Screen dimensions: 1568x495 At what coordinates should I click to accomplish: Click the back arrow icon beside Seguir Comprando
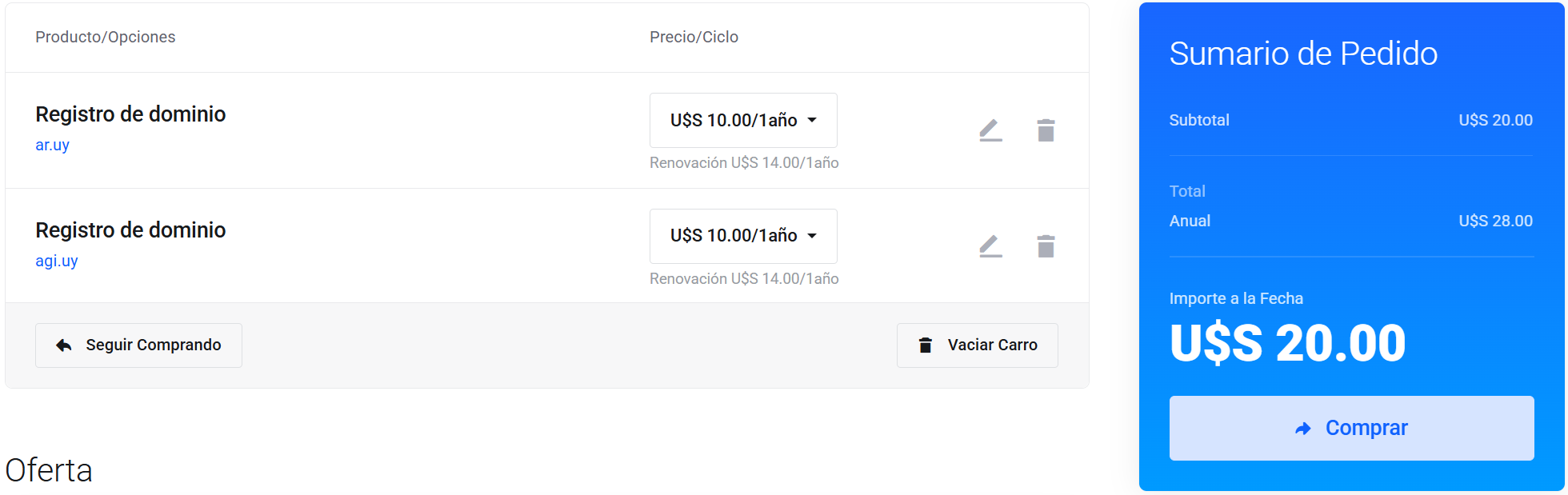coord(64,345)
